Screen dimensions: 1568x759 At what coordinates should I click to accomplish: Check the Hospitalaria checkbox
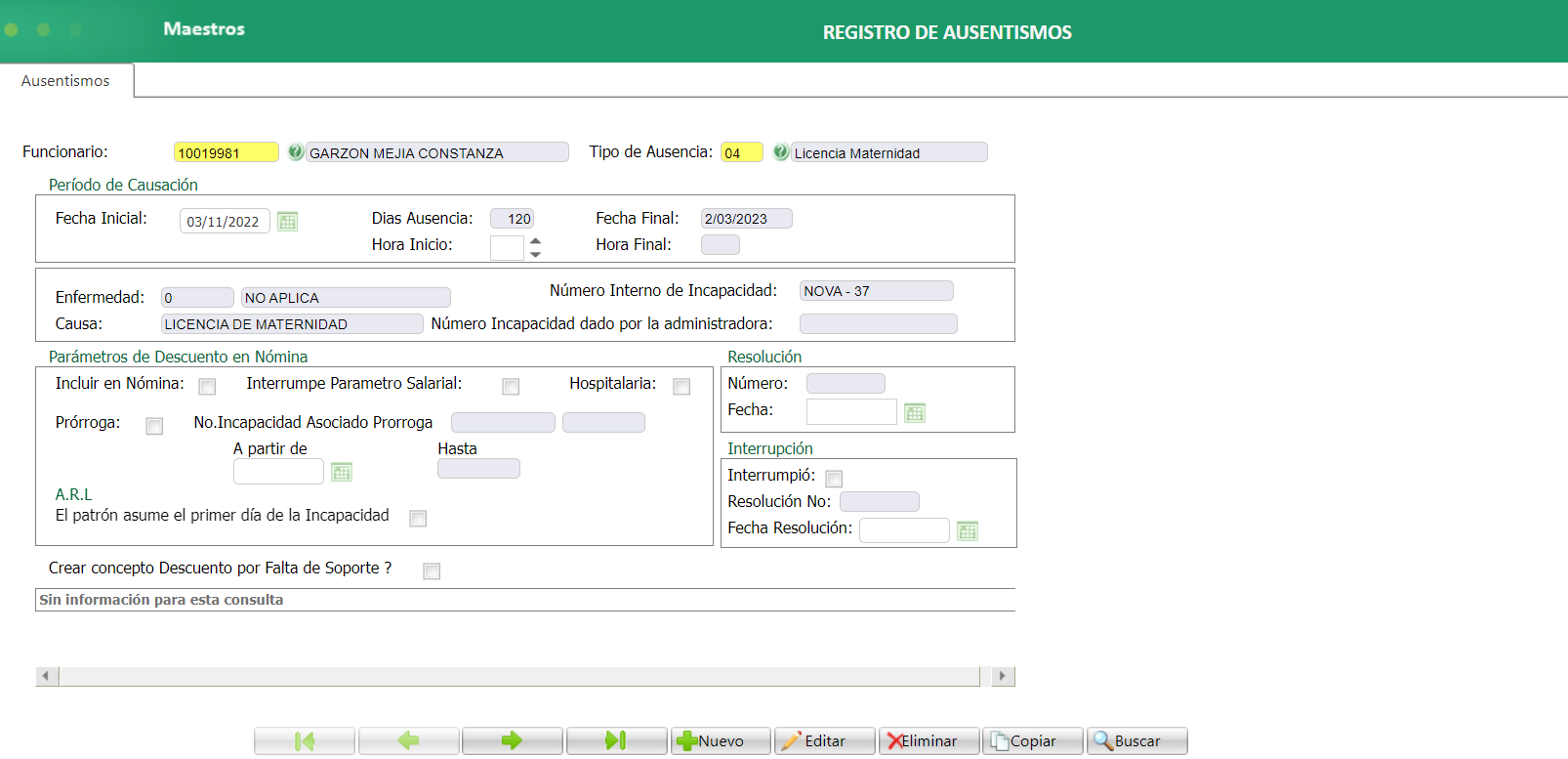coord(681,387)
